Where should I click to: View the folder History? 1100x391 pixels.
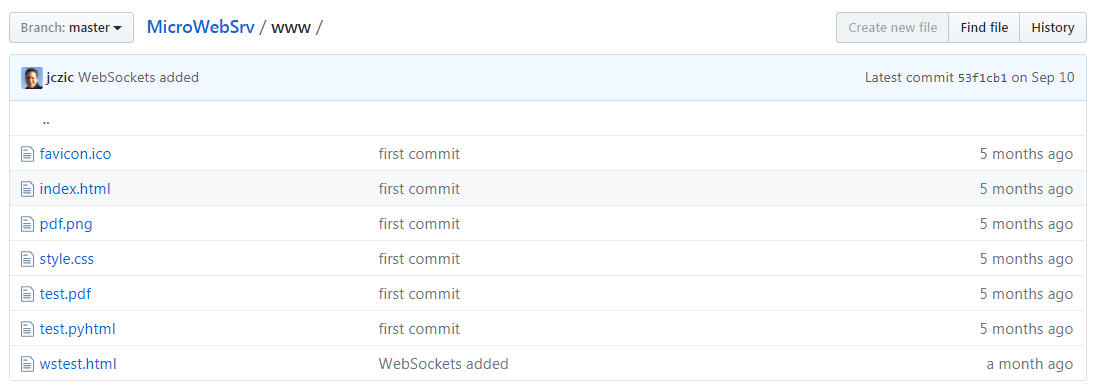pos(1053,27)
